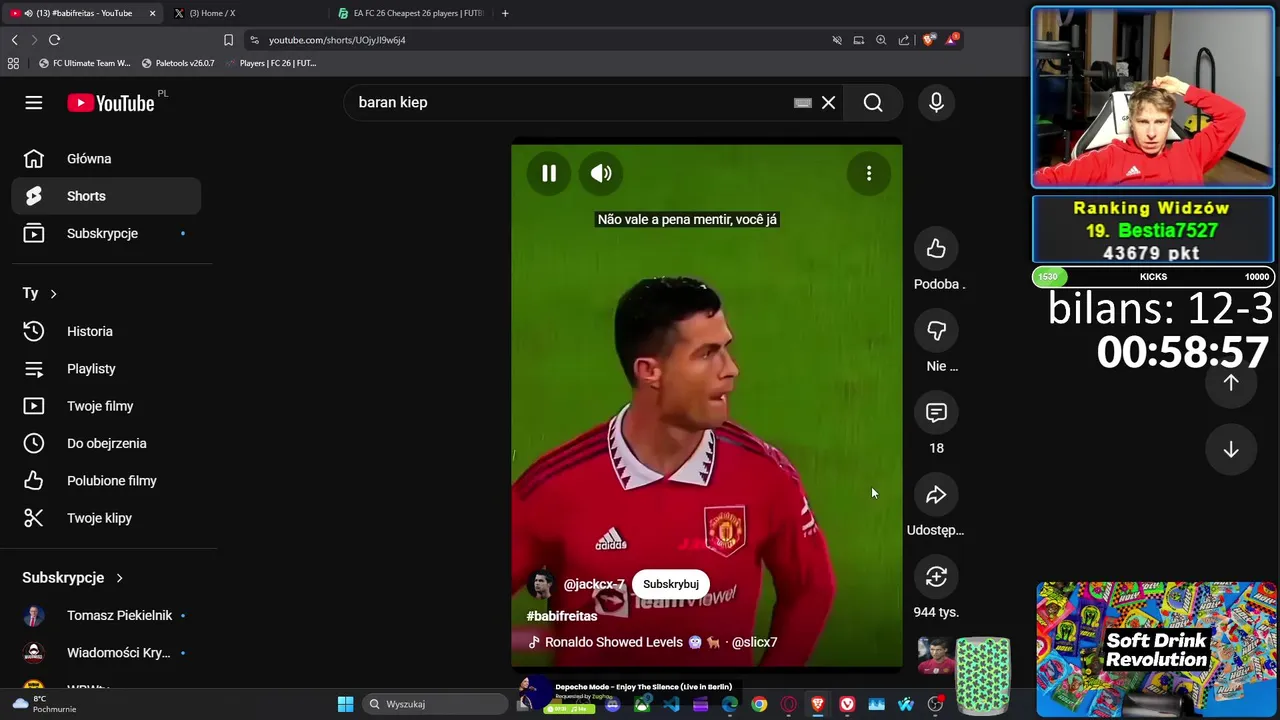Go to the YouTube logo homepage
Screen dimensions: 1280x720
pos(111,103)
